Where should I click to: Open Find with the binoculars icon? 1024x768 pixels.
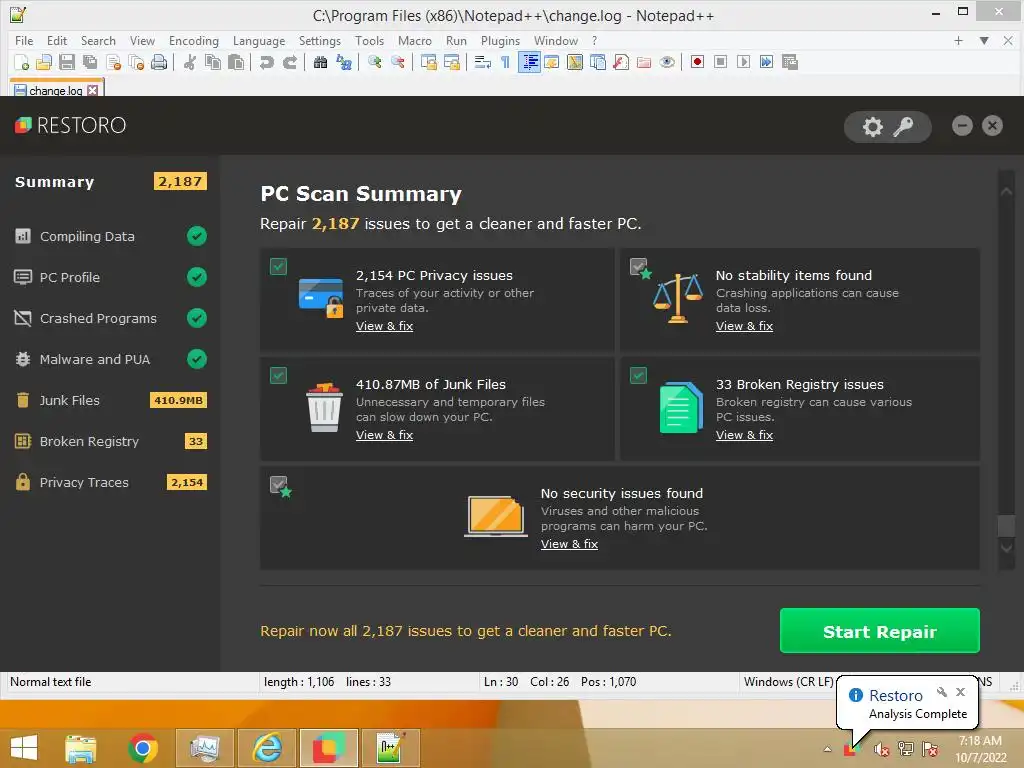click(x=320, y=62)
